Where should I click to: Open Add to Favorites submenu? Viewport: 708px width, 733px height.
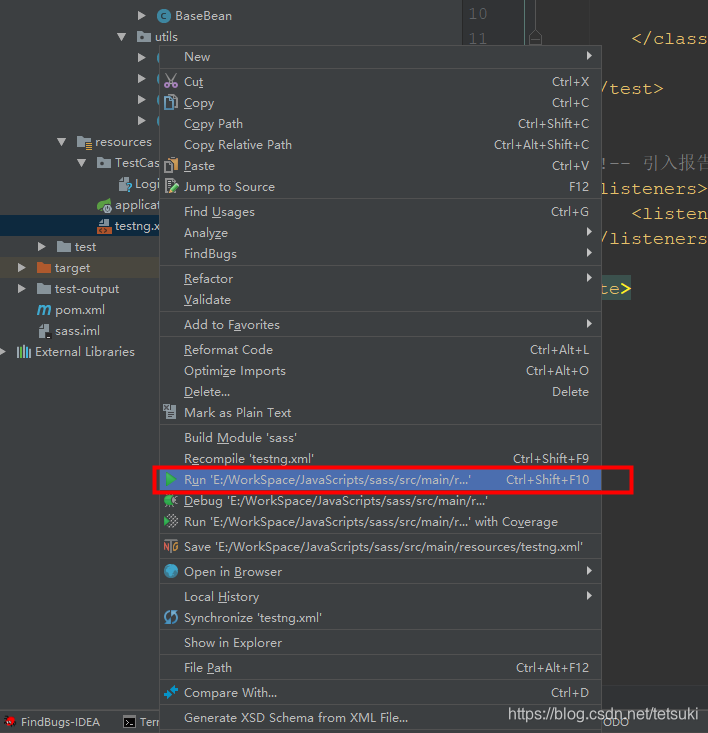click(x=380, y=324)
